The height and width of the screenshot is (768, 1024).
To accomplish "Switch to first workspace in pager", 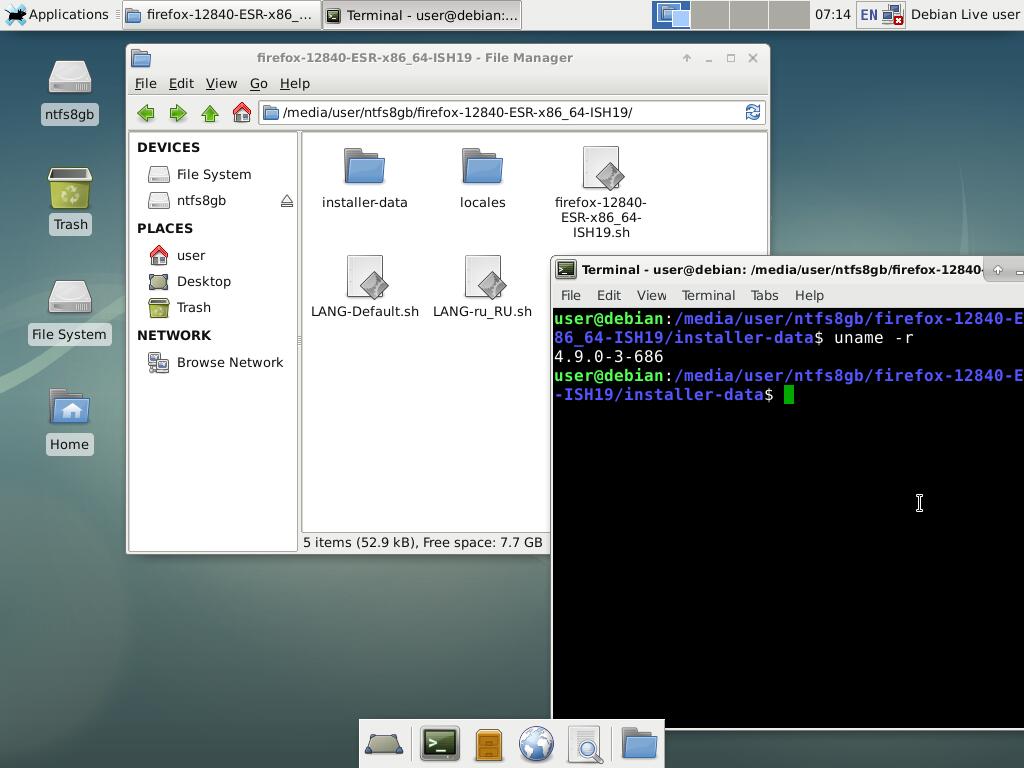I will 671,14.
